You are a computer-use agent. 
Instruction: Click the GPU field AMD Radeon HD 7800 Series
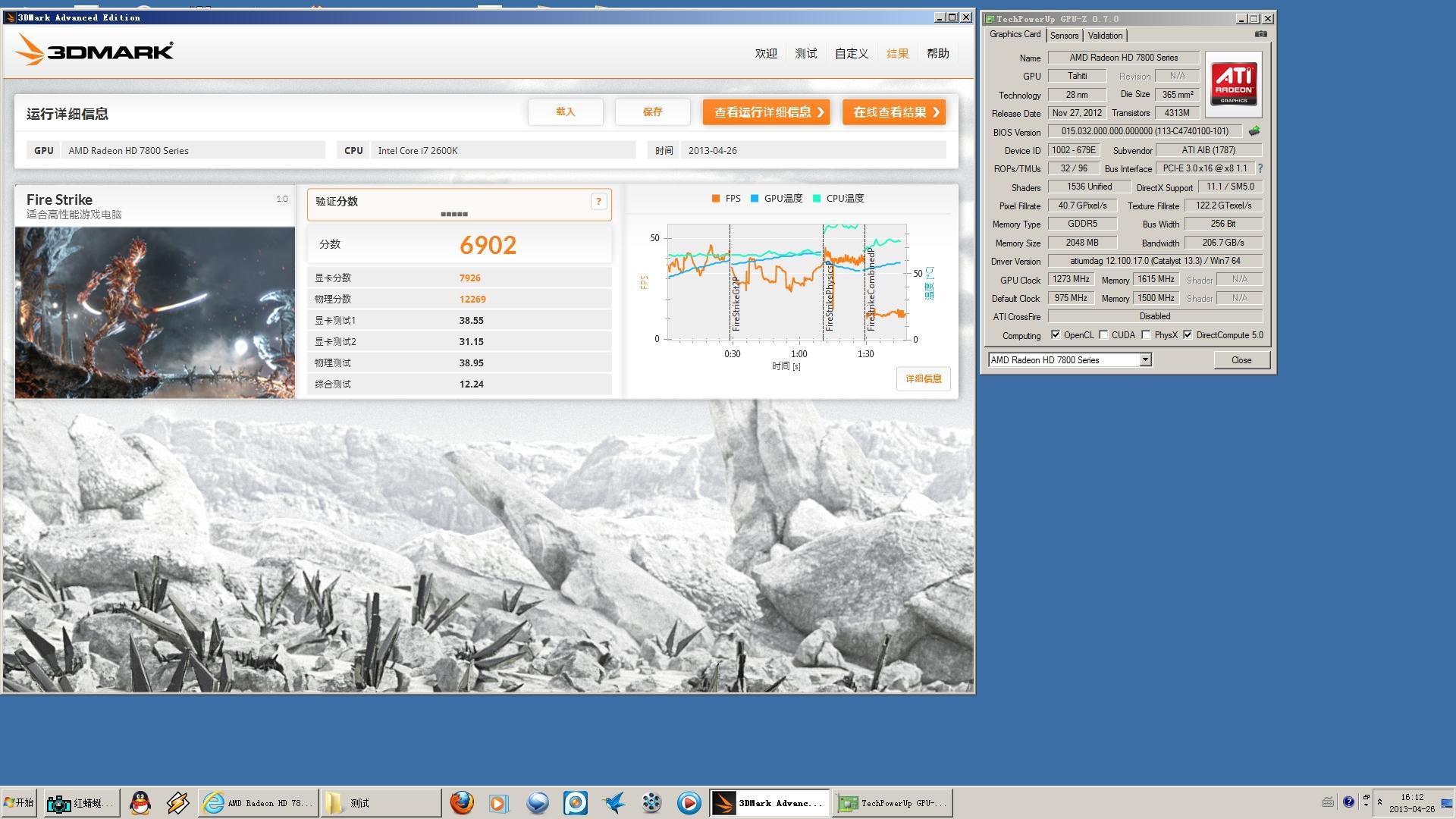(193, 150)
